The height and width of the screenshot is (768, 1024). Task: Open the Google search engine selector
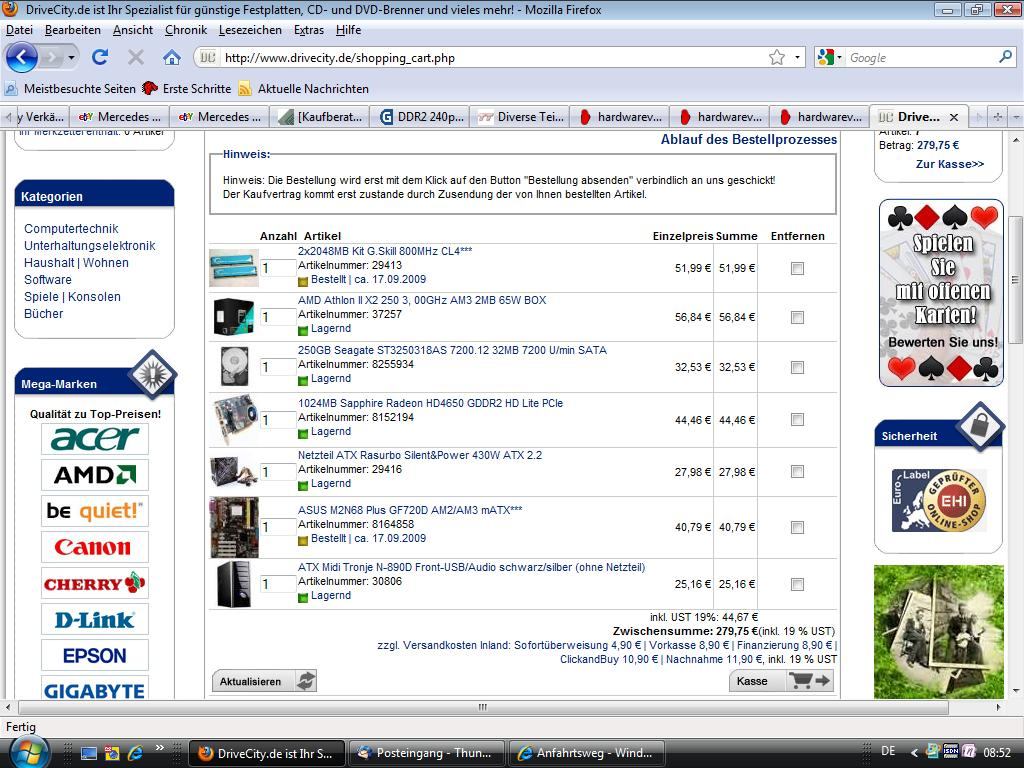pos(830,57)
